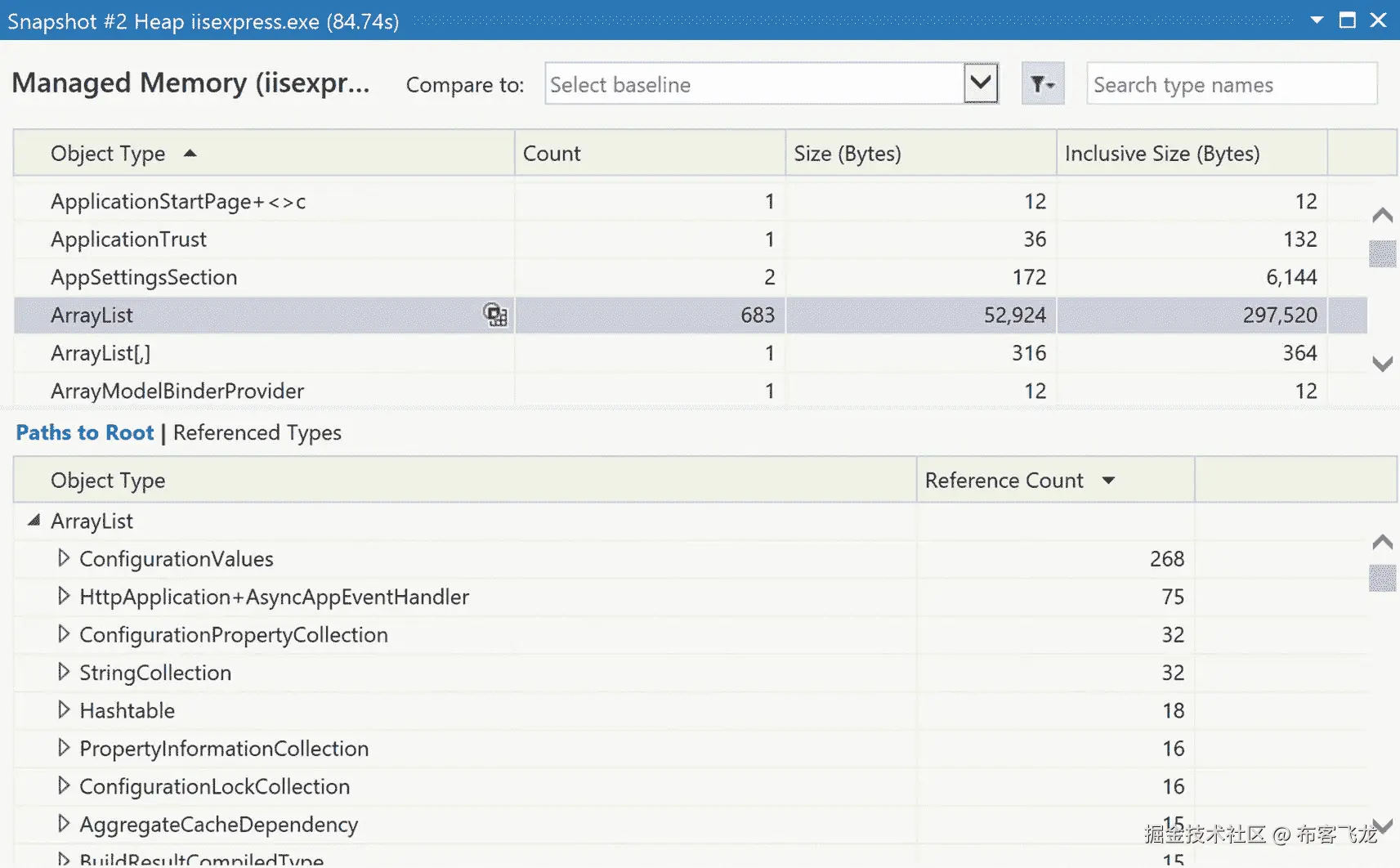
Task: Click the Compare to label
Action: click(465, 84)
